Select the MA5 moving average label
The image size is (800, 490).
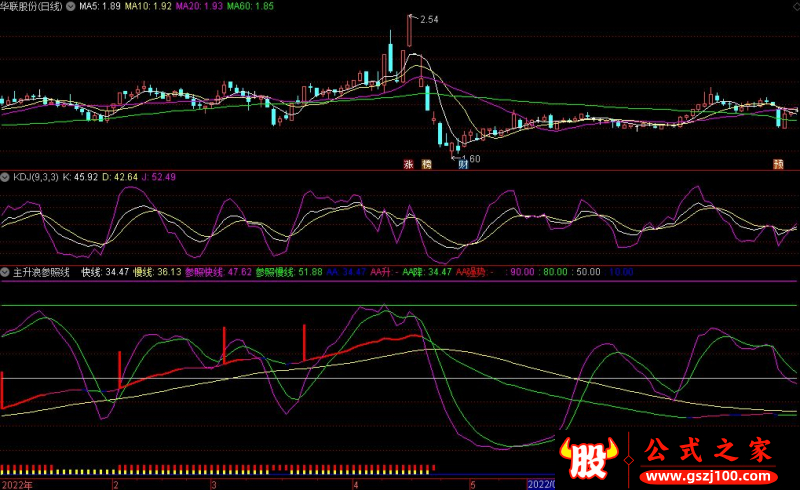pyautogui.click(x=100, y=6)
